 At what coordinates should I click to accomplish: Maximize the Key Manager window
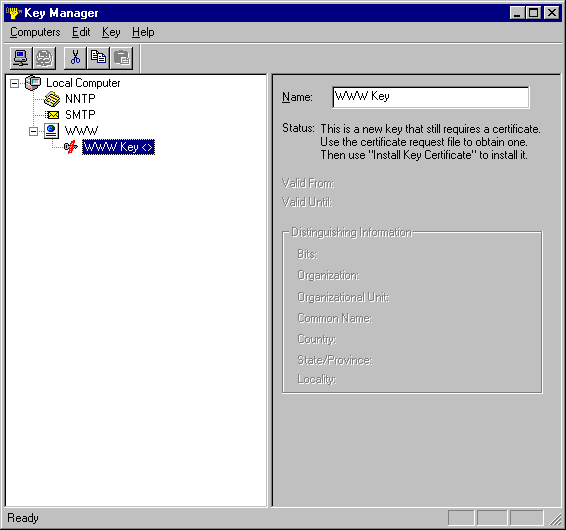click(534, 13)
